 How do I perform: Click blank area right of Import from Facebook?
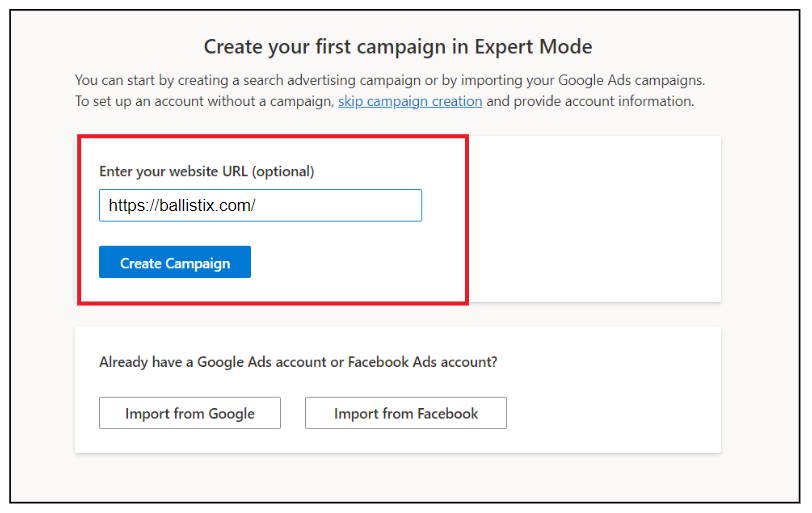(610, 413)
